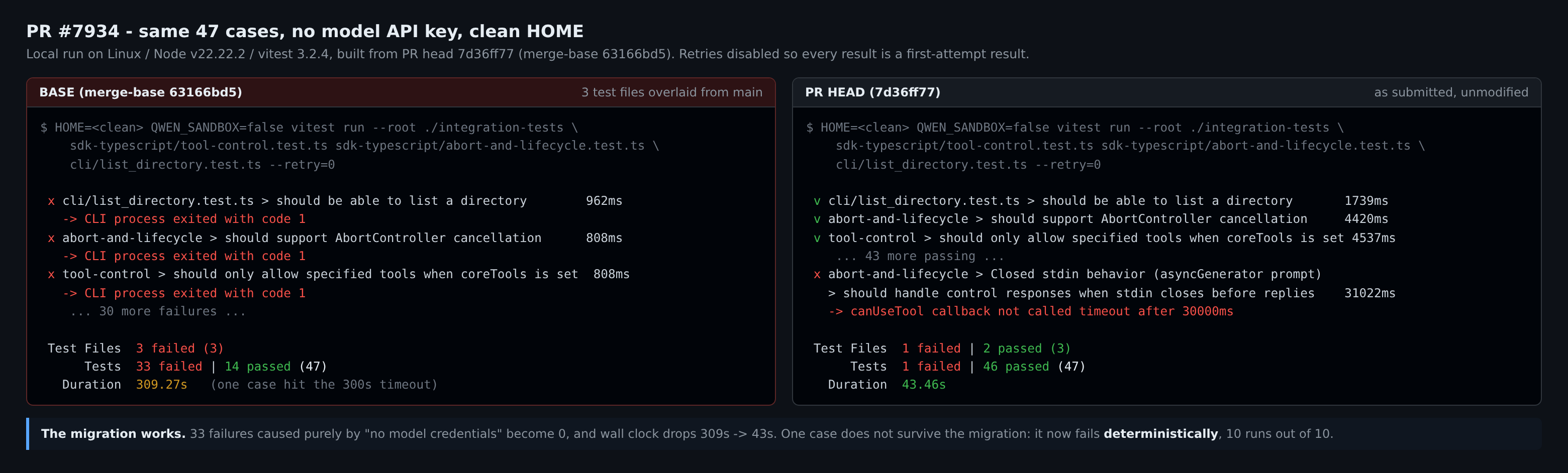Click "1 failed" in the PR HEAD Test Files row
Viewport: 1568px width, 473px height.
pyautogui.click(x=931, y=348)
